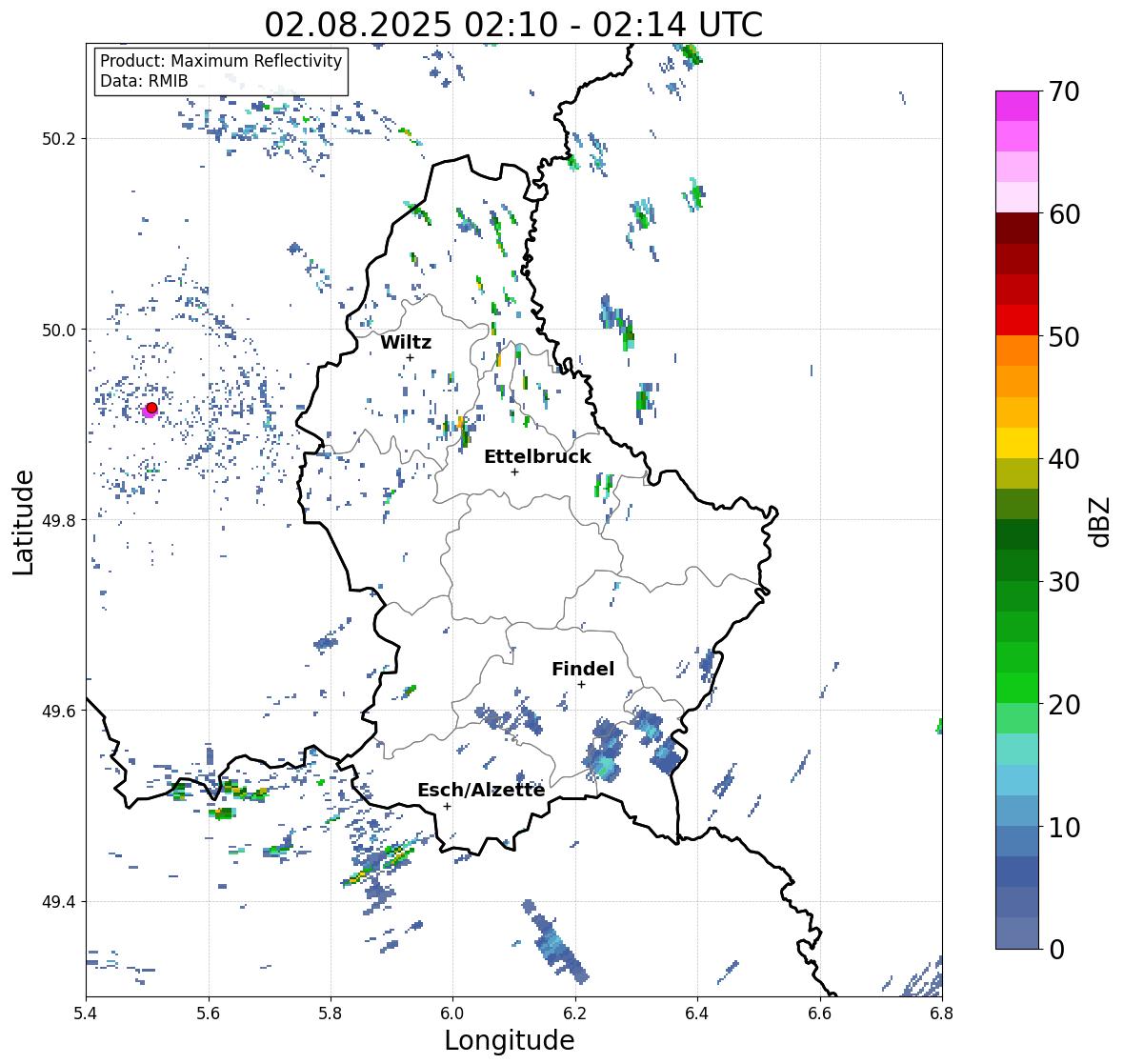Viewport: 1123px width, 1064px height.
Task: Click the bright green 20 dBZ colorbar segment
Action: [x=1017, y=688]
